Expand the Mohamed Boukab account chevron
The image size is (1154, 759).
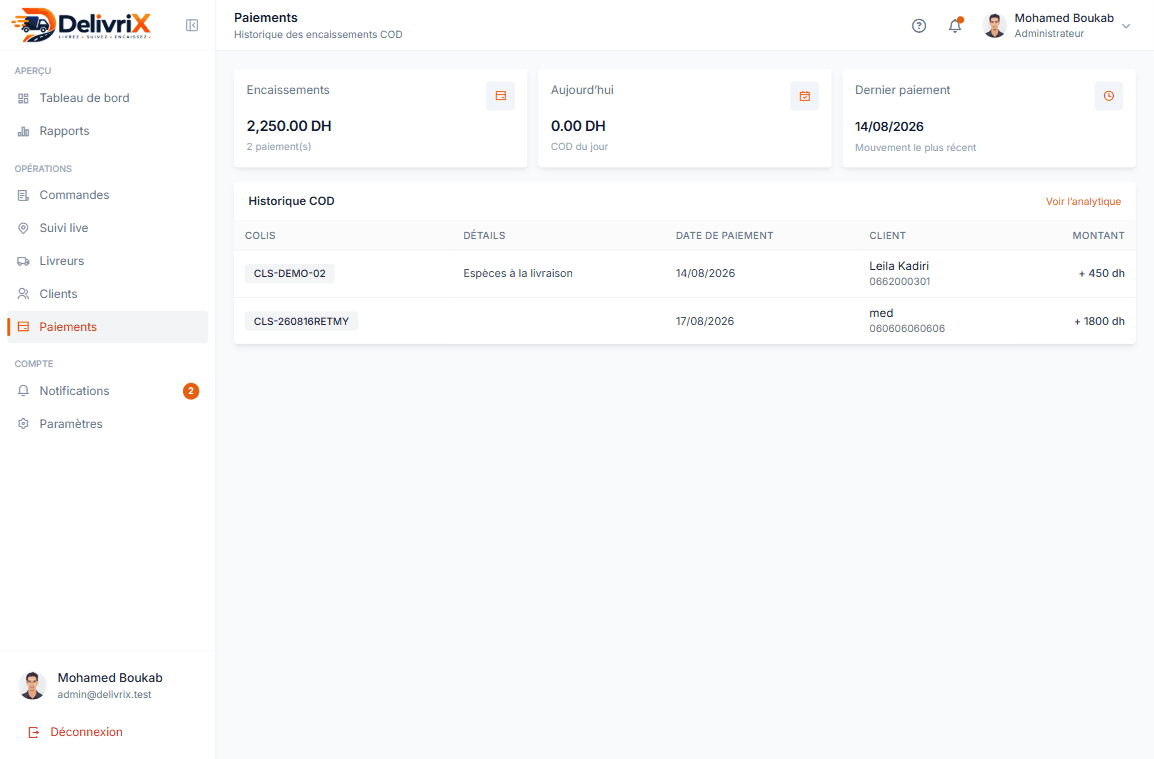click(x=1126, y=26)
